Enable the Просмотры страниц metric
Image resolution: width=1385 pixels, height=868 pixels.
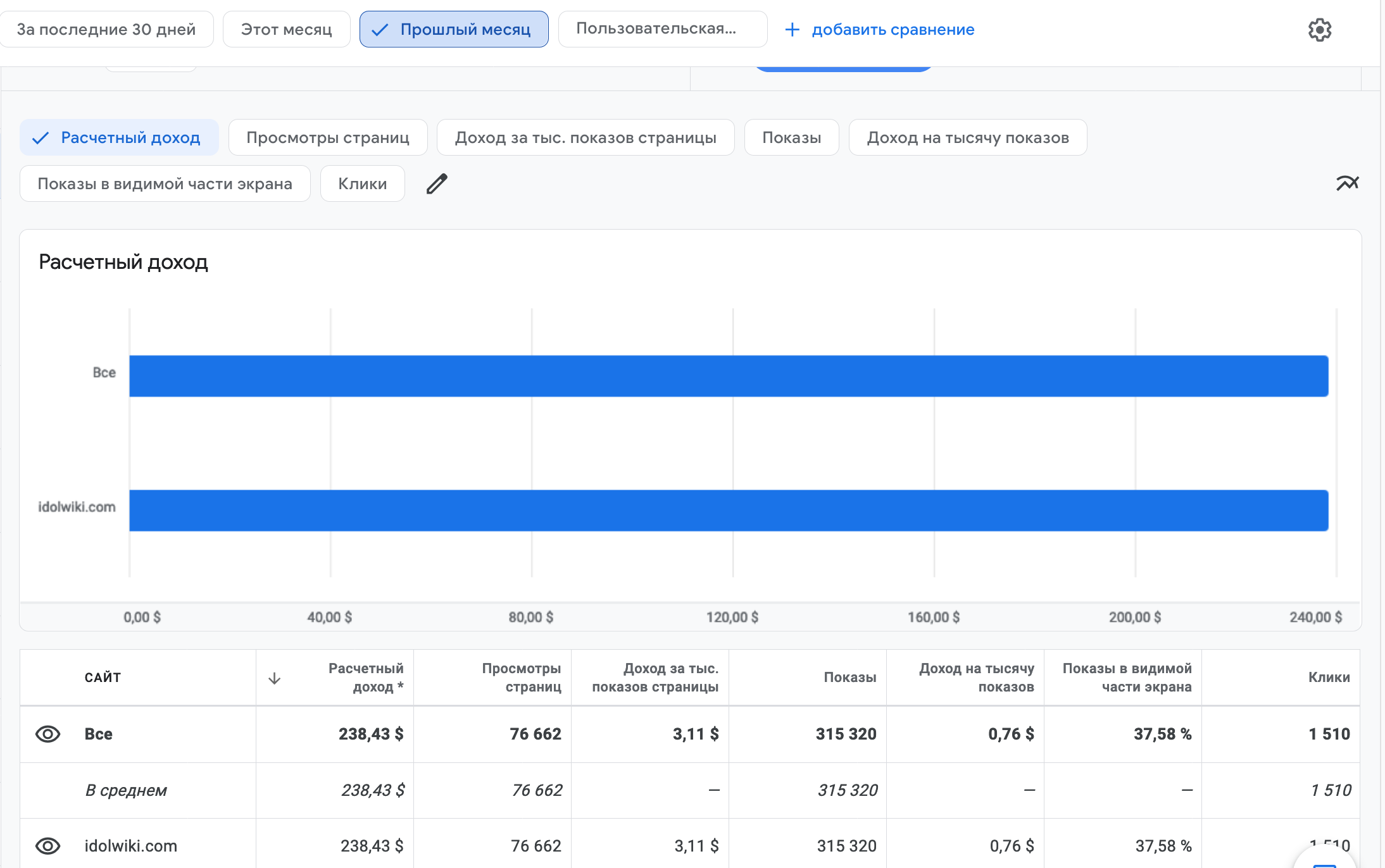tap(328, 138)
